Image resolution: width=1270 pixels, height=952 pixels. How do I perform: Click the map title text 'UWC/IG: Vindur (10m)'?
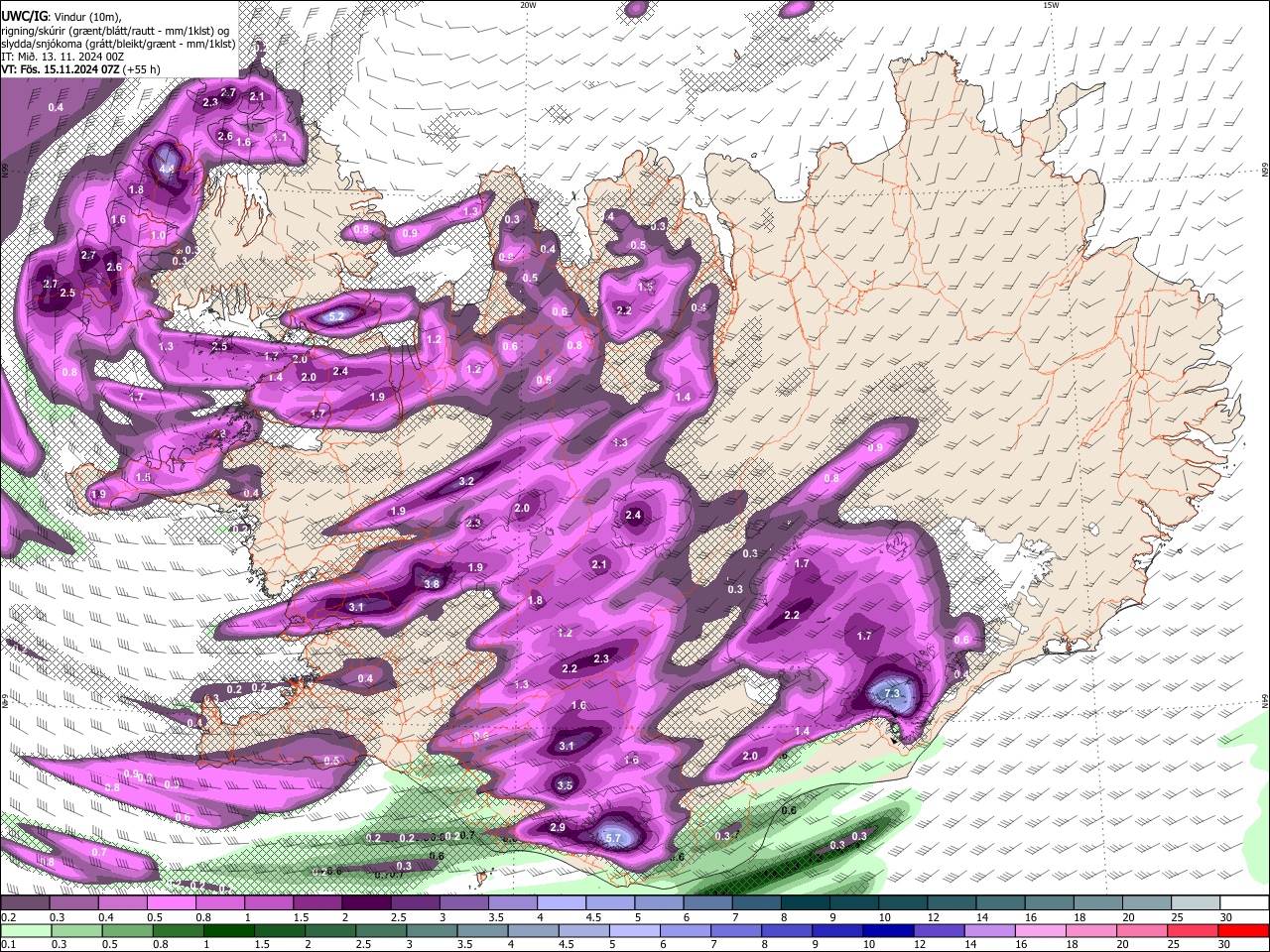click(x=62, y=17)
